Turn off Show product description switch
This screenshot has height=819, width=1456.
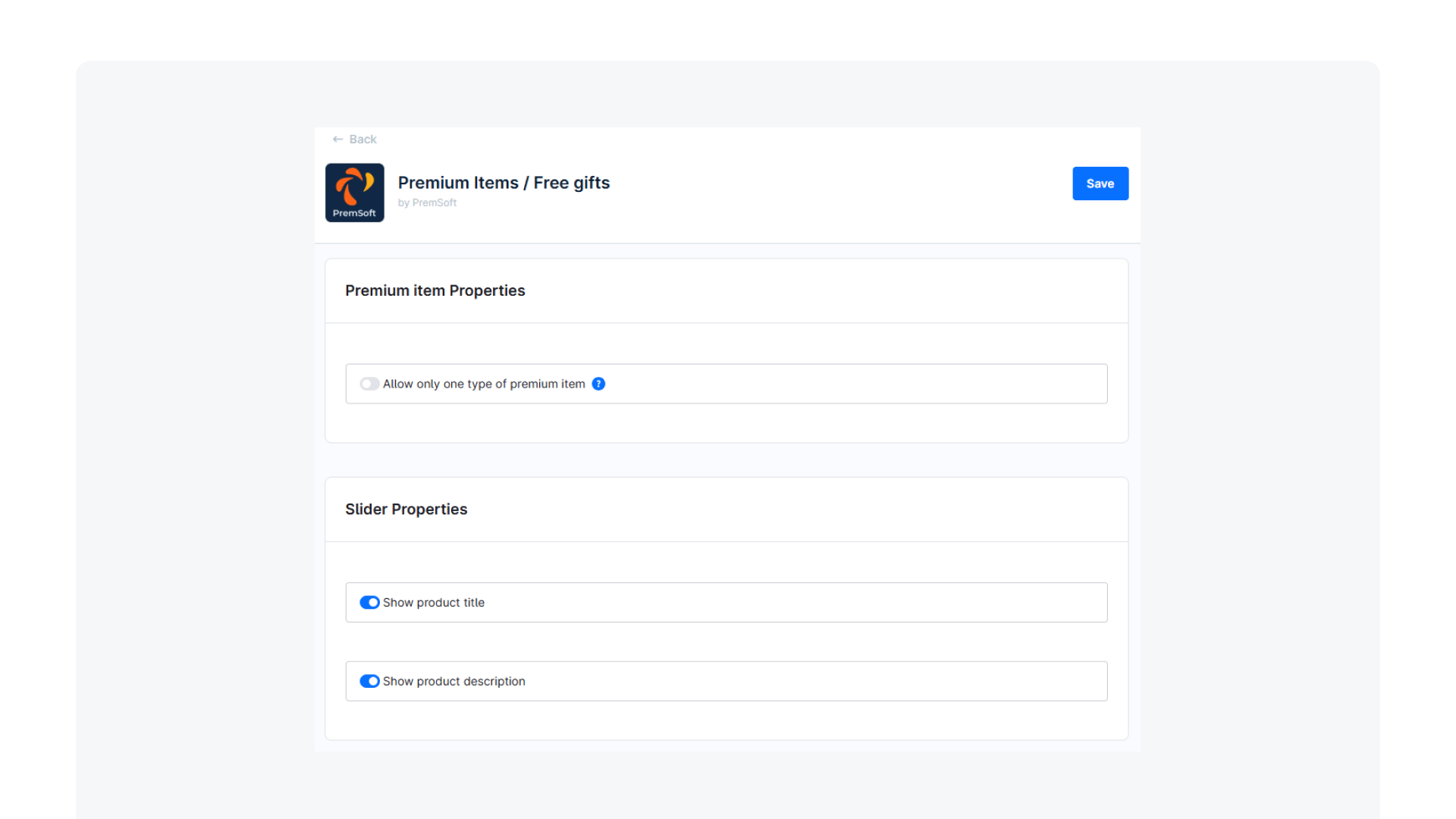click(369, 681)
